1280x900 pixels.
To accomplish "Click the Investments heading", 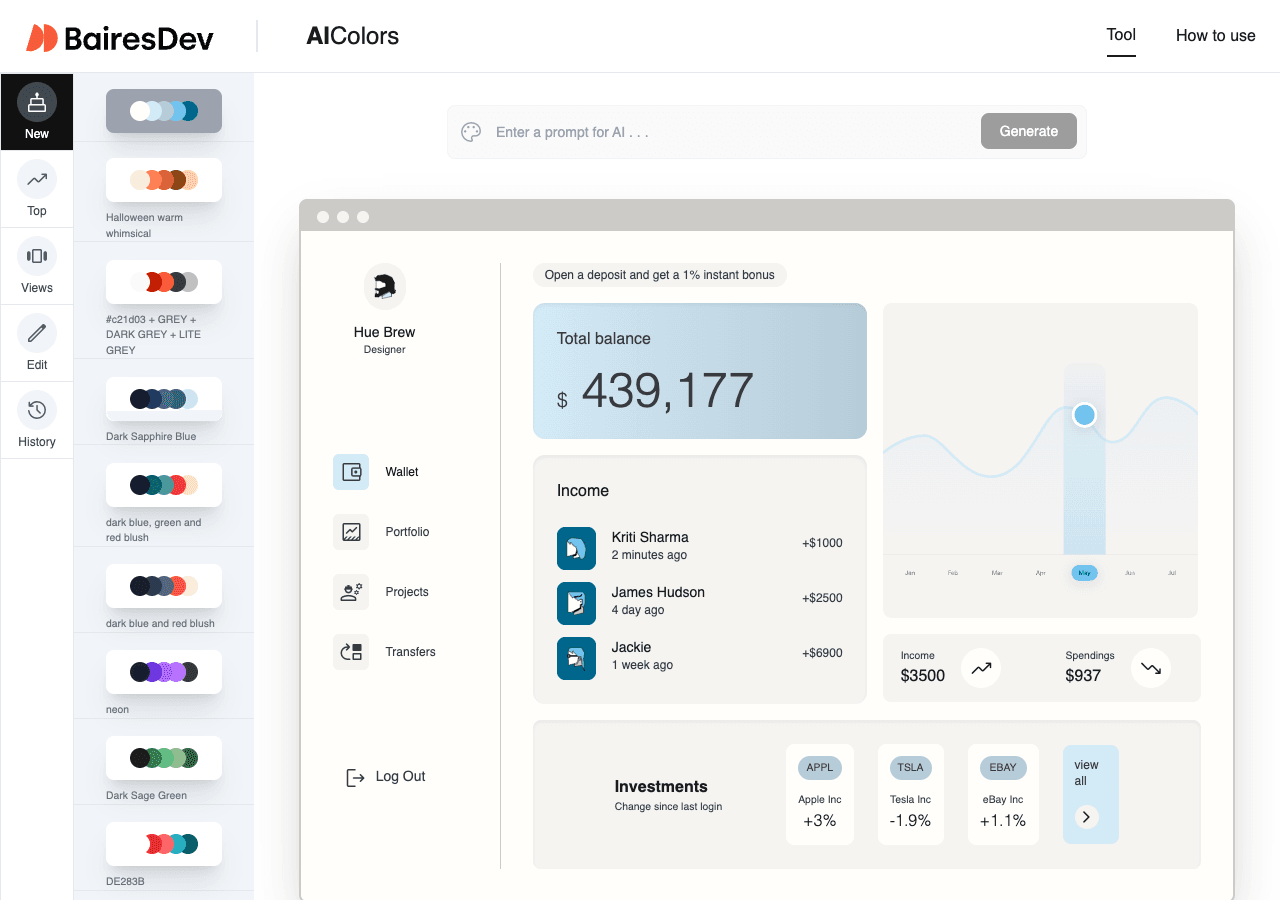I will pyautogui.click(x=661, y=787).
